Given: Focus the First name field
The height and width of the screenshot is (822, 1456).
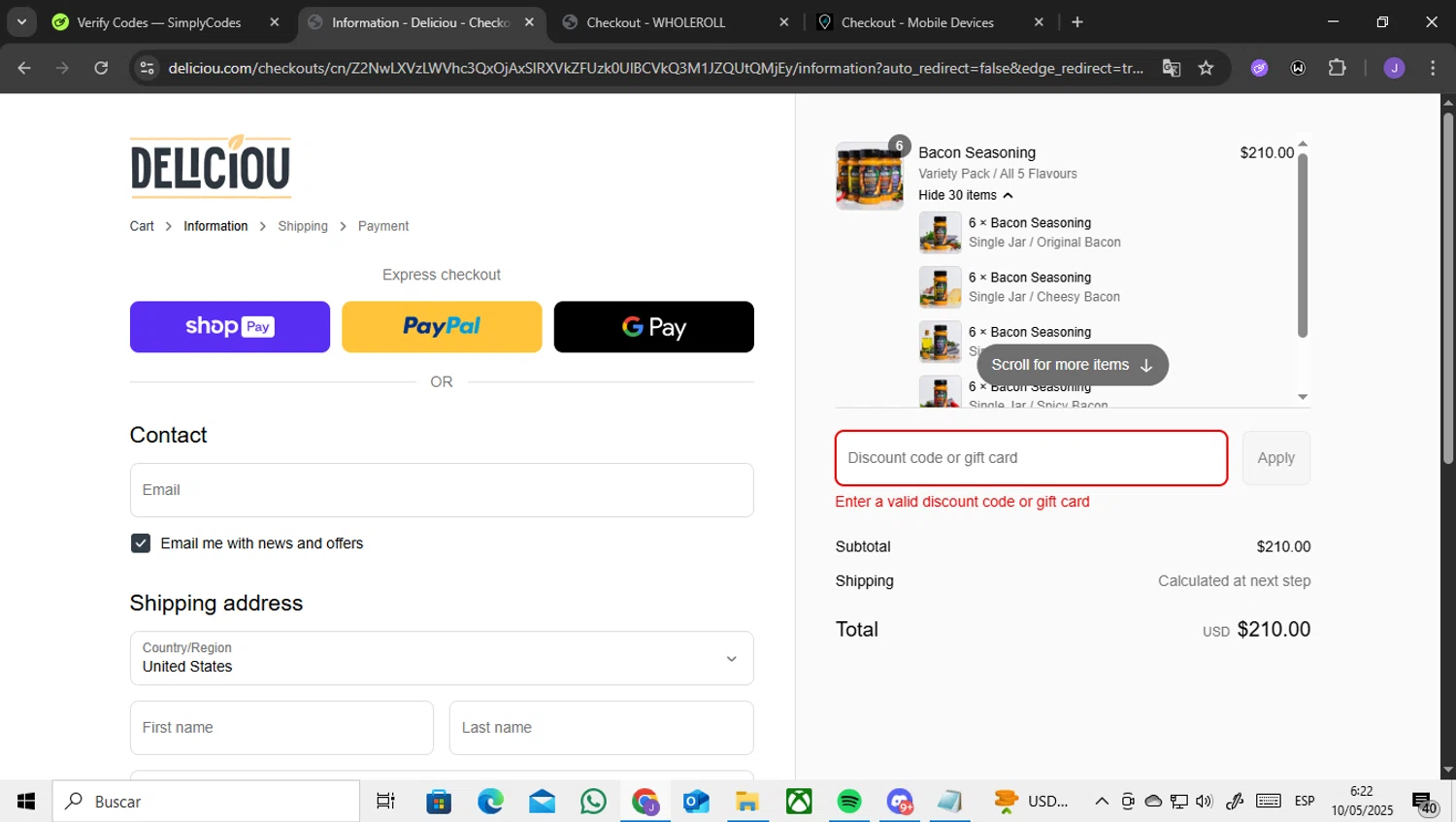Looking at the screenshot, I should pos(281,728).
